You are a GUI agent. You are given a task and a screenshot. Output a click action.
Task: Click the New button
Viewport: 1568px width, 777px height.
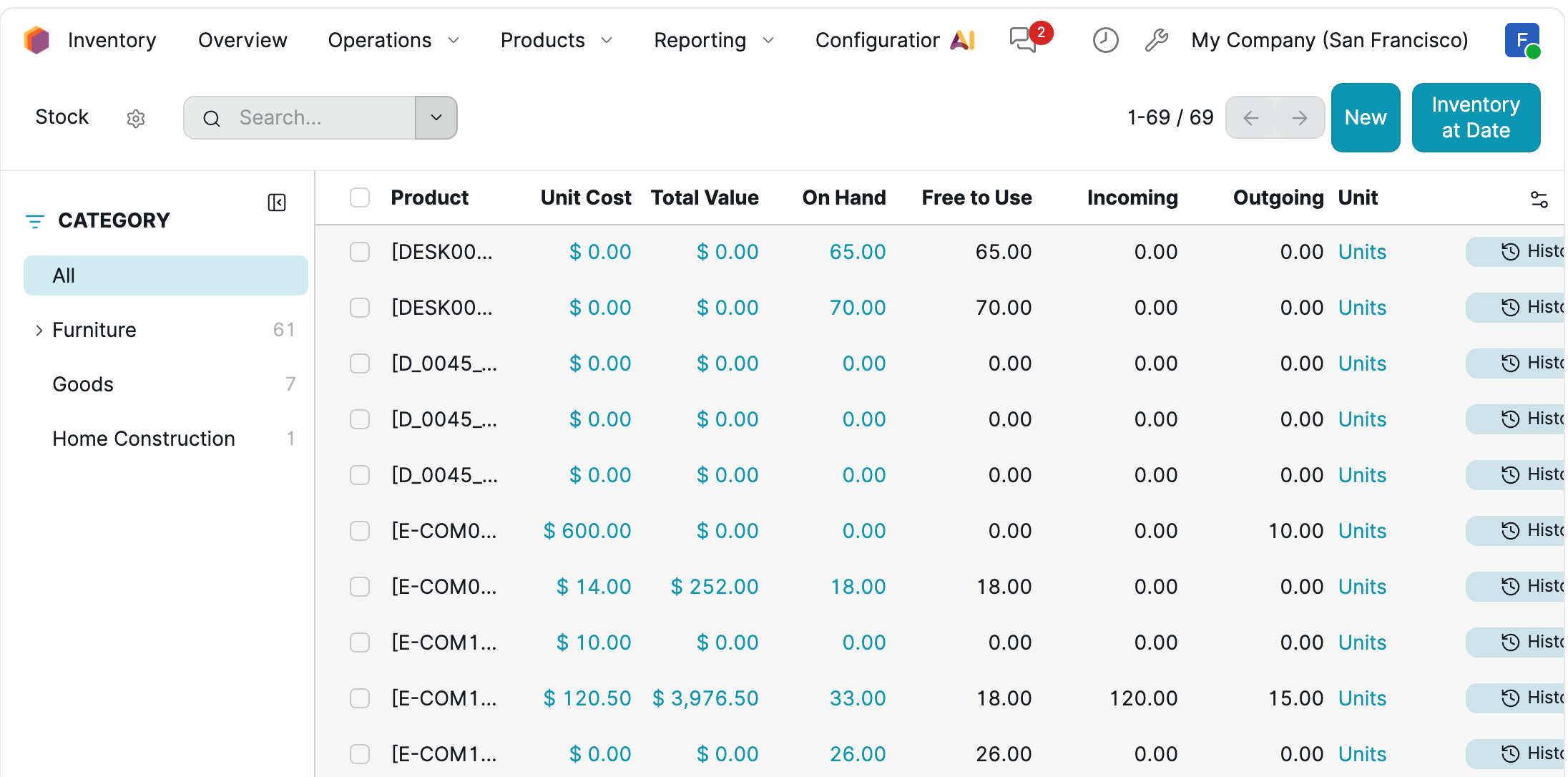tap(1365, 117)
